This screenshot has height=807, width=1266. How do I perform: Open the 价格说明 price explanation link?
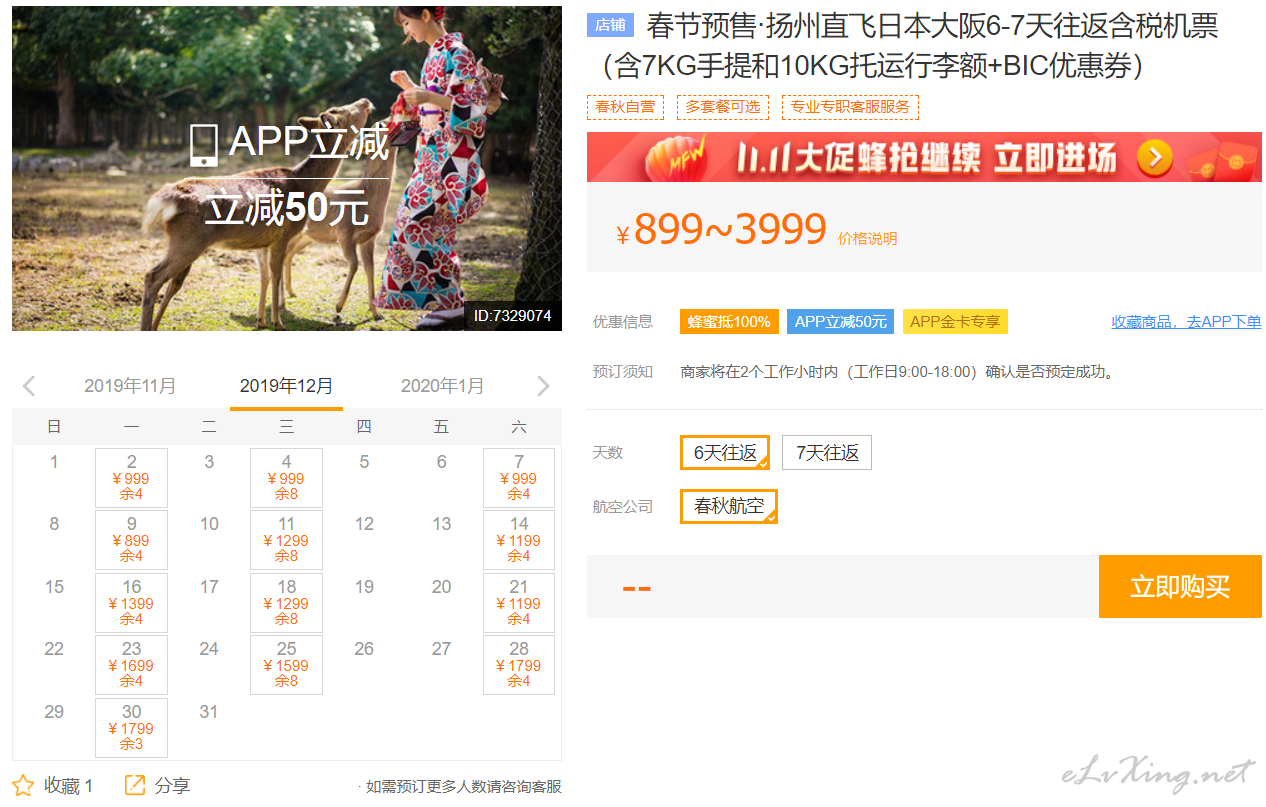tap(867, 239)
